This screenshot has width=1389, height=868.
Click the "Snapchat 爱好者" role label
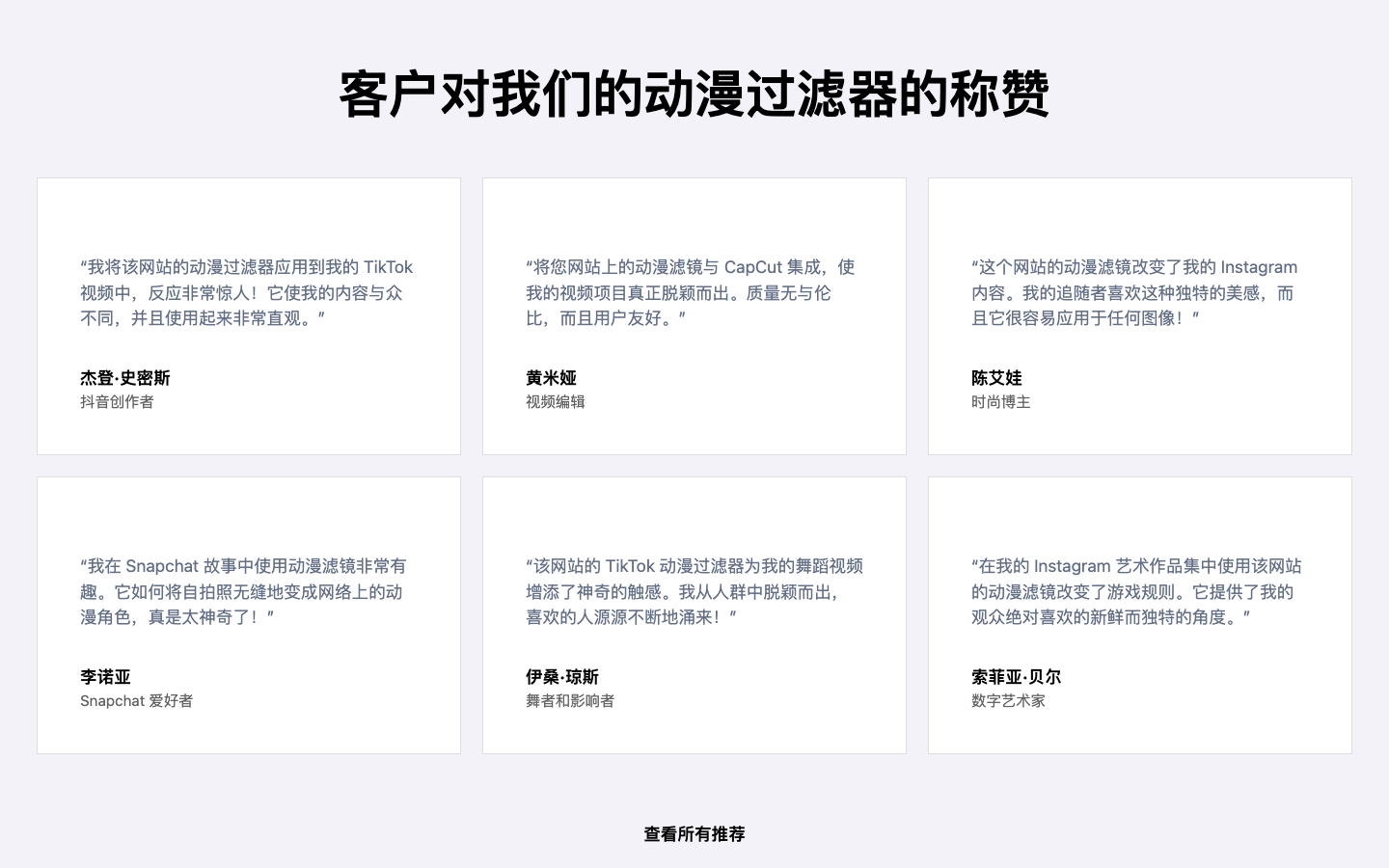[x=136, y=701]
